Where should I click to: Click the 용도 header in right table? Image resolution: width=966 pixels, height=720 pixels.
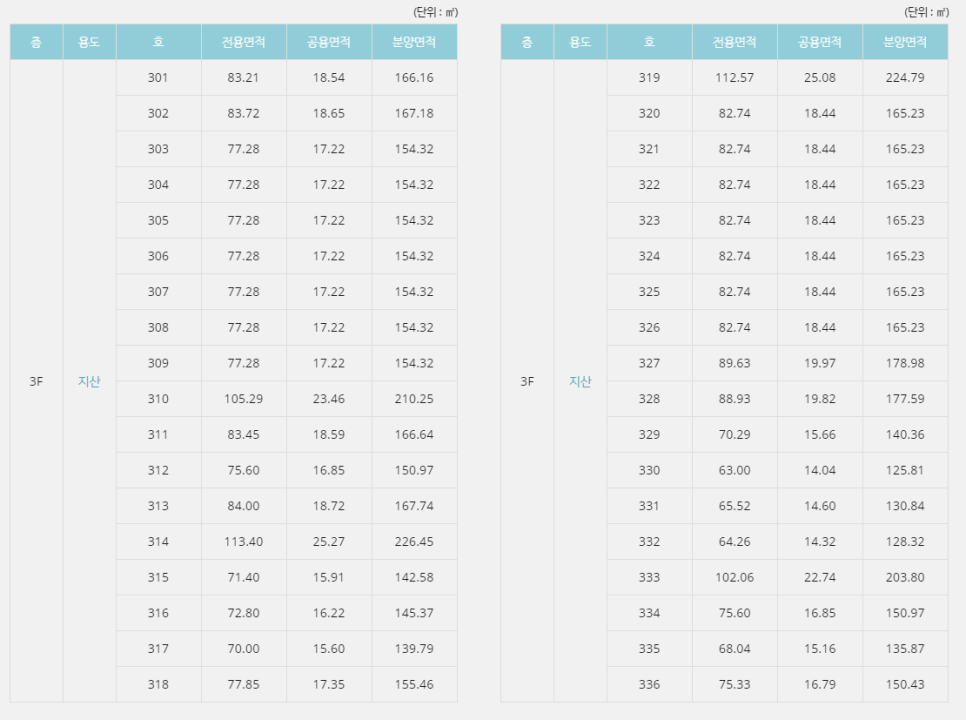click(x=580, y=42)
